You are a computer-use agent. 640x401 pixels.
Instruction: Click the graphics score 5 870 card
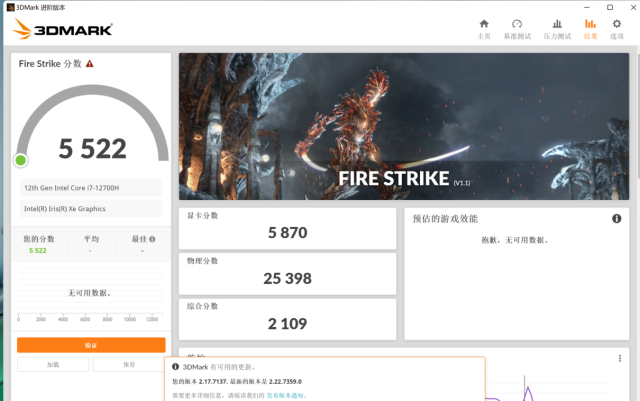click(x=287, y=228)
